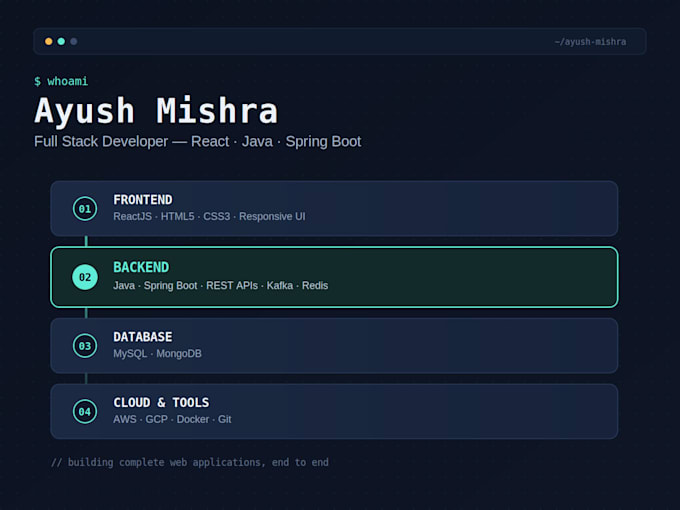
Task: Click the MySQL MongoDB text
Action: (157, 354)
